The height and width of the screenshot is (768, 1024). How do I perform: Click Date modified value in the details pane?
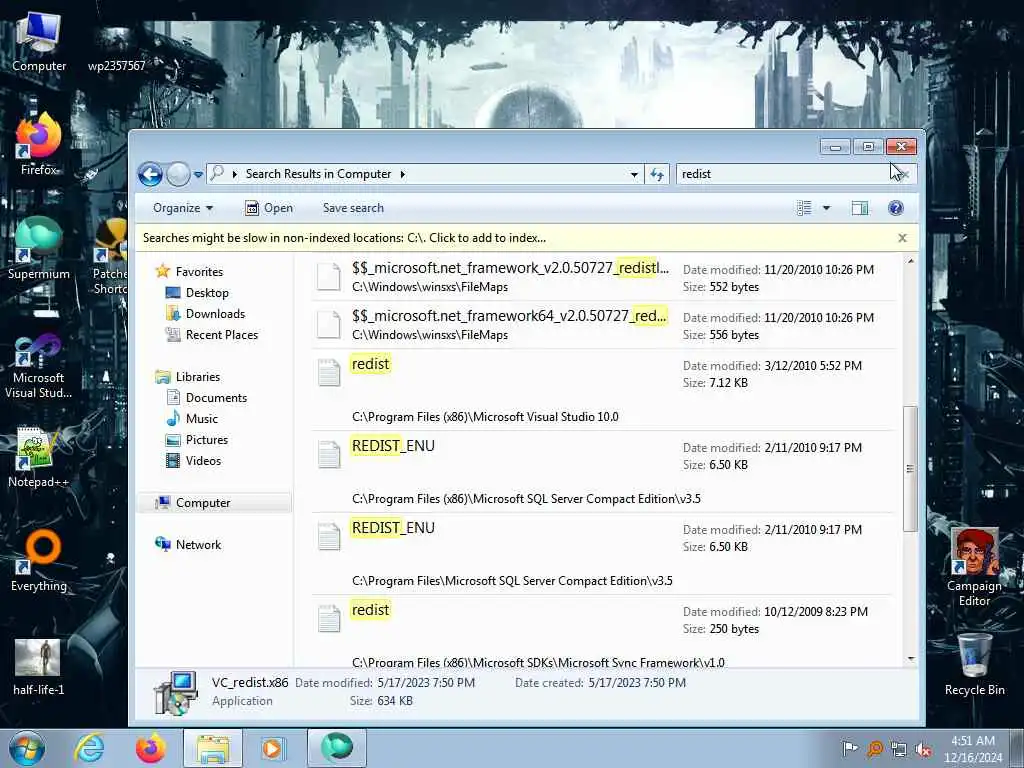coord(426,683)
